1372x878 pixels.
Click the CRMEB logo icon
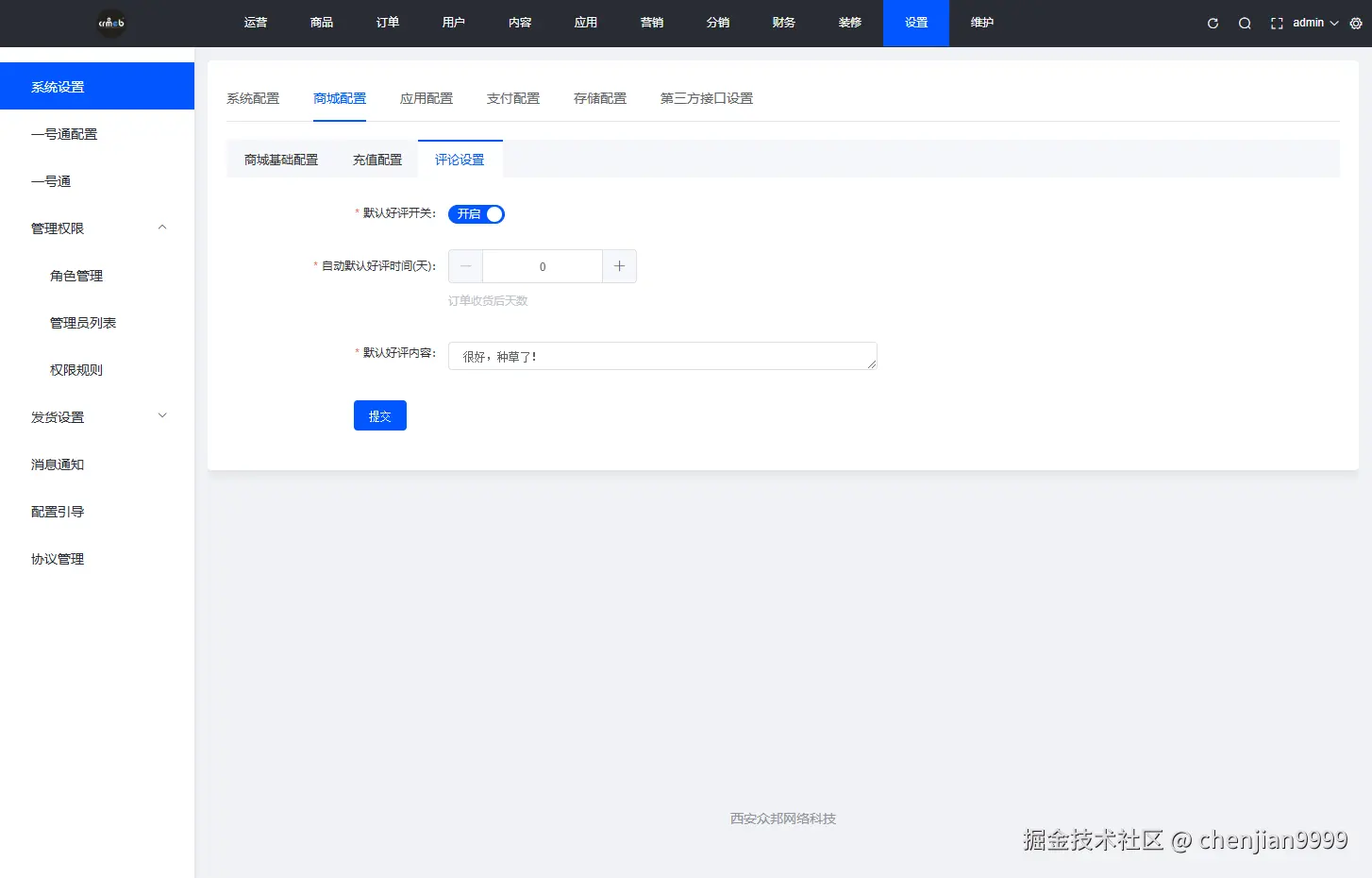pyautogui.click(x=111, y=23)
